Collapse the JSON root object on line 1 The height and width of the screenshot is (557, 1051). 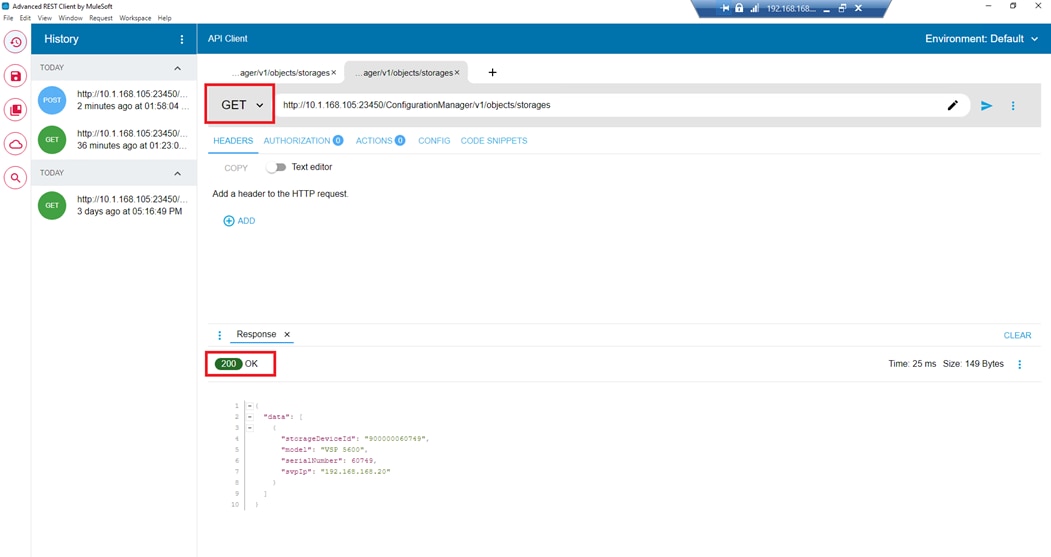pos(249,406)
